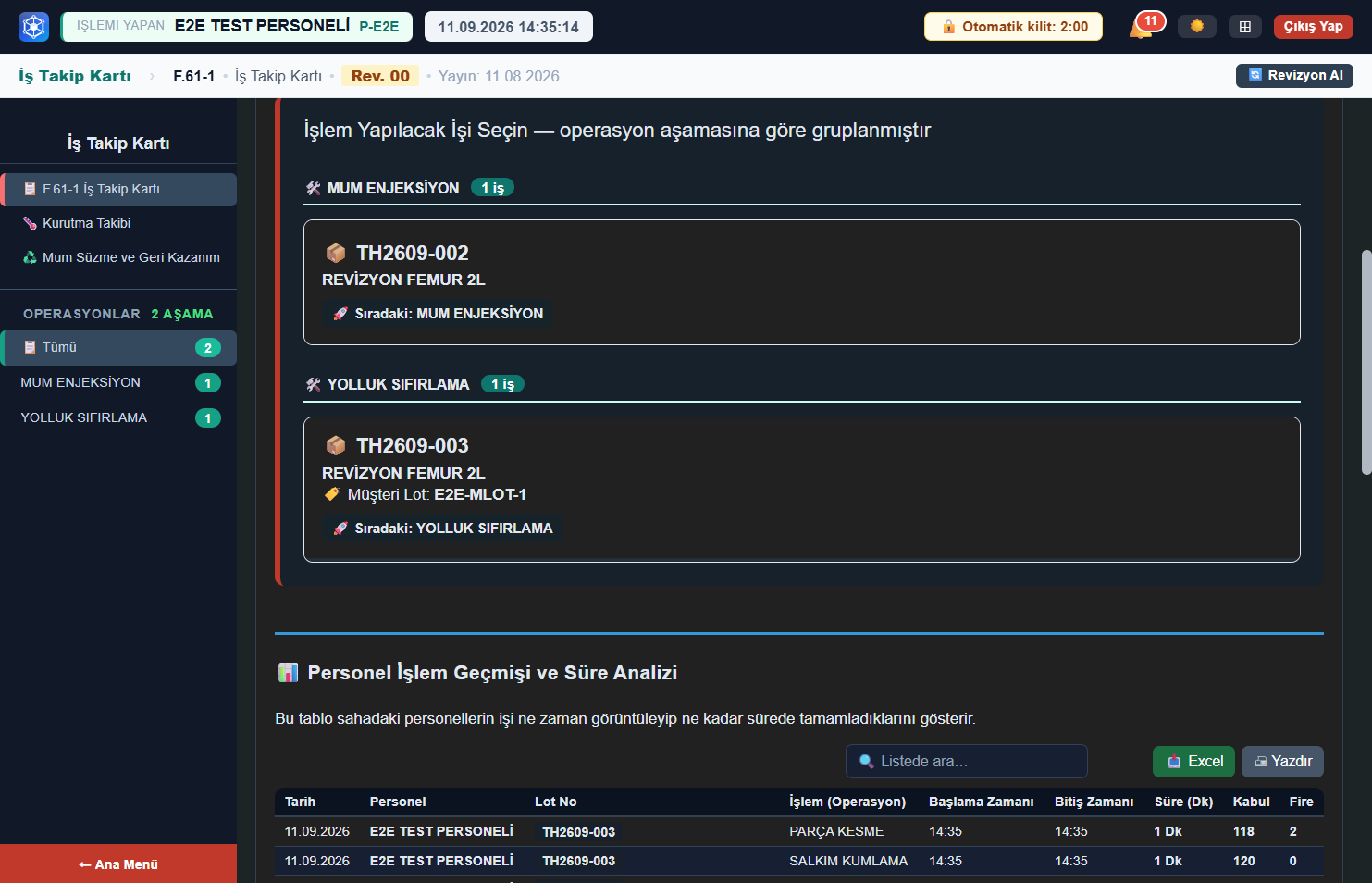The width and height of the screenshot is (1372, 883).
Task: Click the magnifier icon in the search box
Action: tap(867, 761)
